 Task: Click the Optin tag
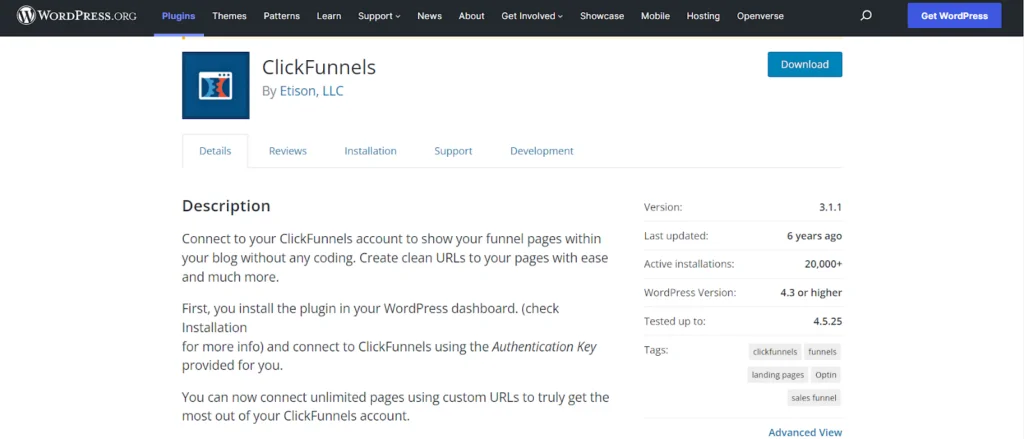[825, 375]
